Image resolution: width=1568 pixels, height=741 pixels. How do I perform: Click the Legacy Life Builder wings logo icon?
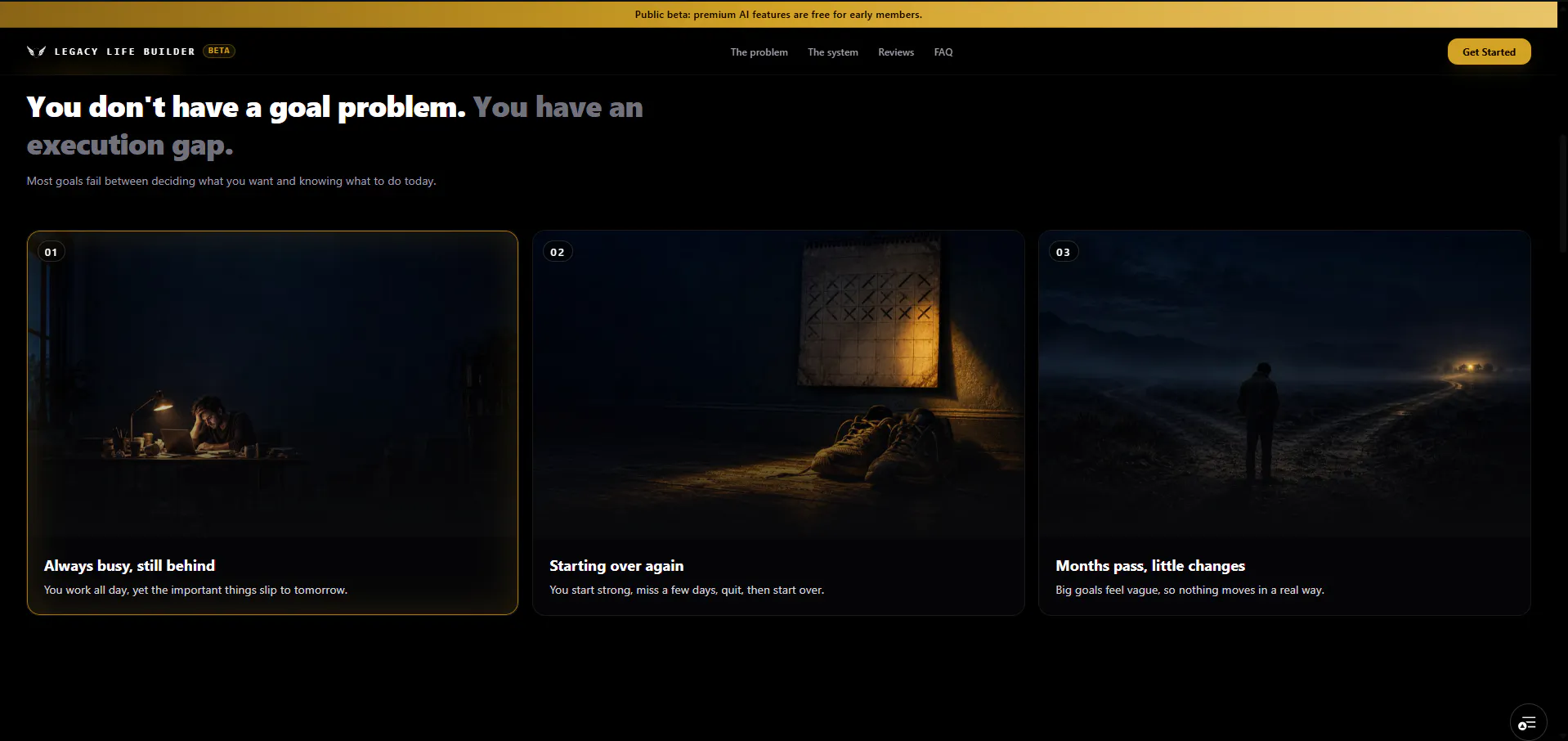(36, 51)
